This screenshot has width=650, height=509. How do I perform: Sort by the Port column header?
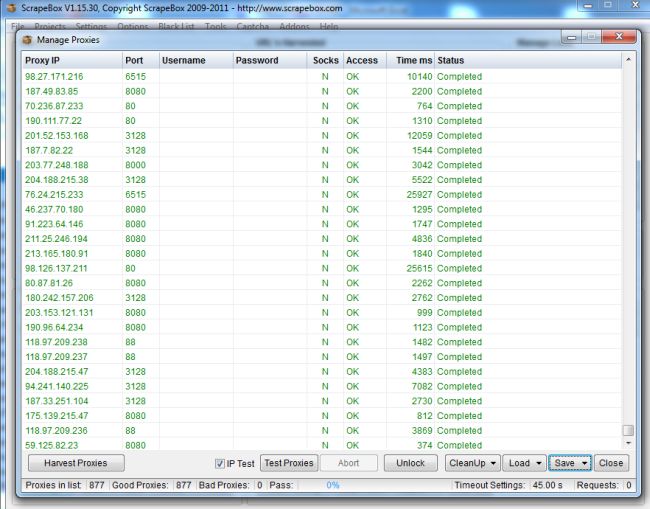tap(141, 61)
